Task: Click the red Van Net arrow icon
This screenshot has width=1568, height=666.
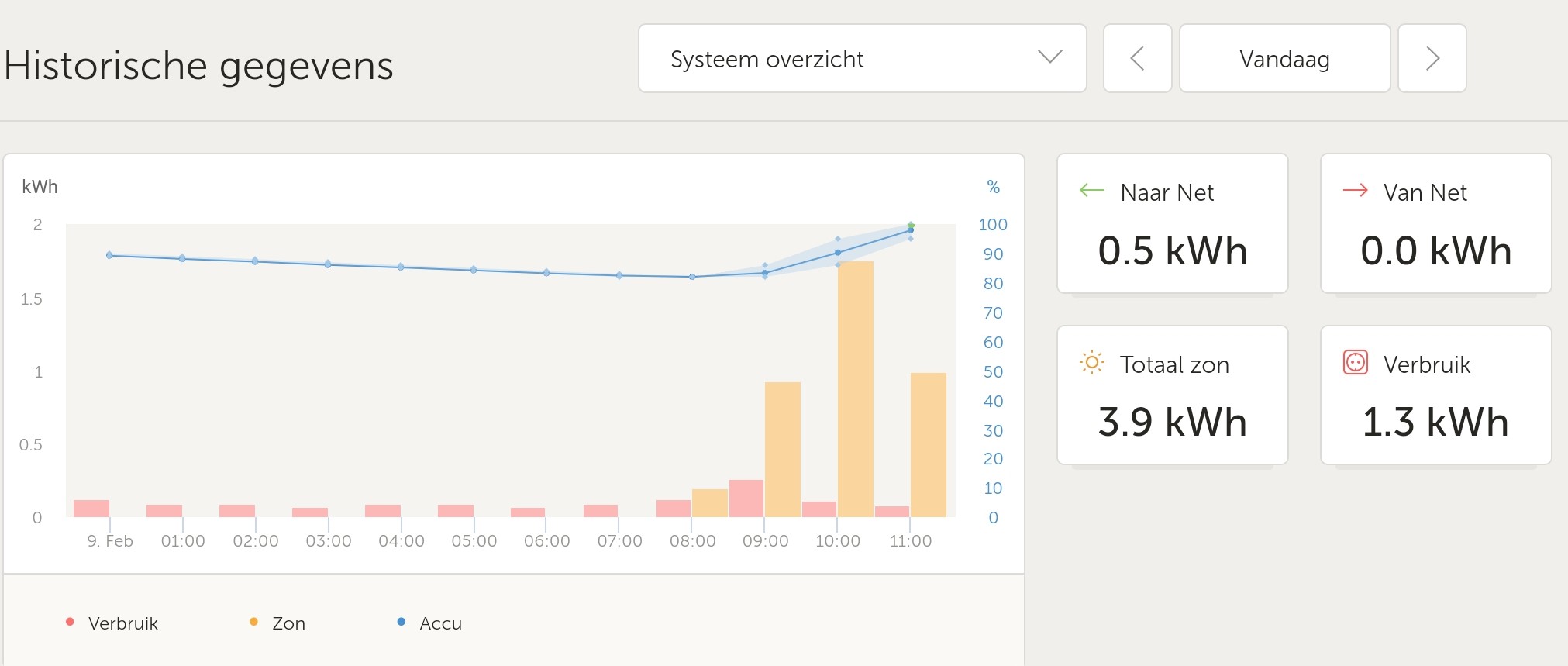Action: tap(1355, 191)
